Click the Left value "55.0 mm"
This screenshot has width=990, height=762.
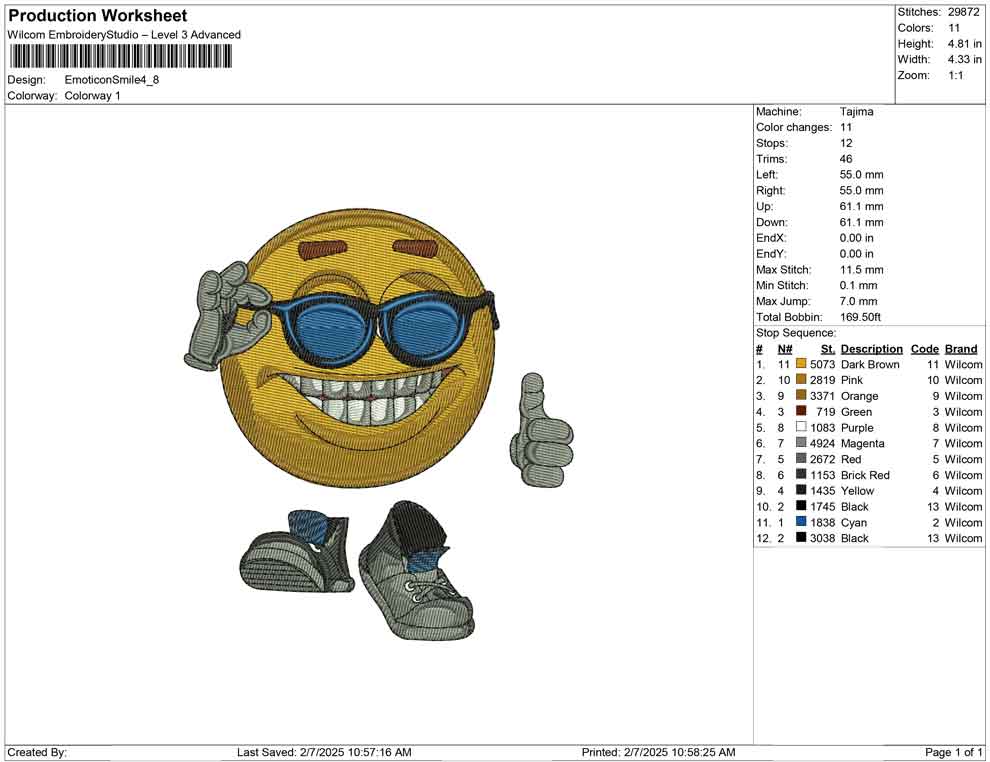click(862, 175)
